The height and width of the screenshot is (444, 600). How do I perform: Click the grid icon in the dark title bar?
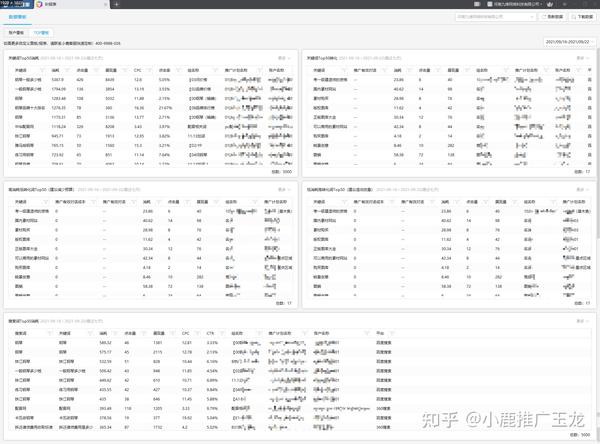tap(477, 4)
